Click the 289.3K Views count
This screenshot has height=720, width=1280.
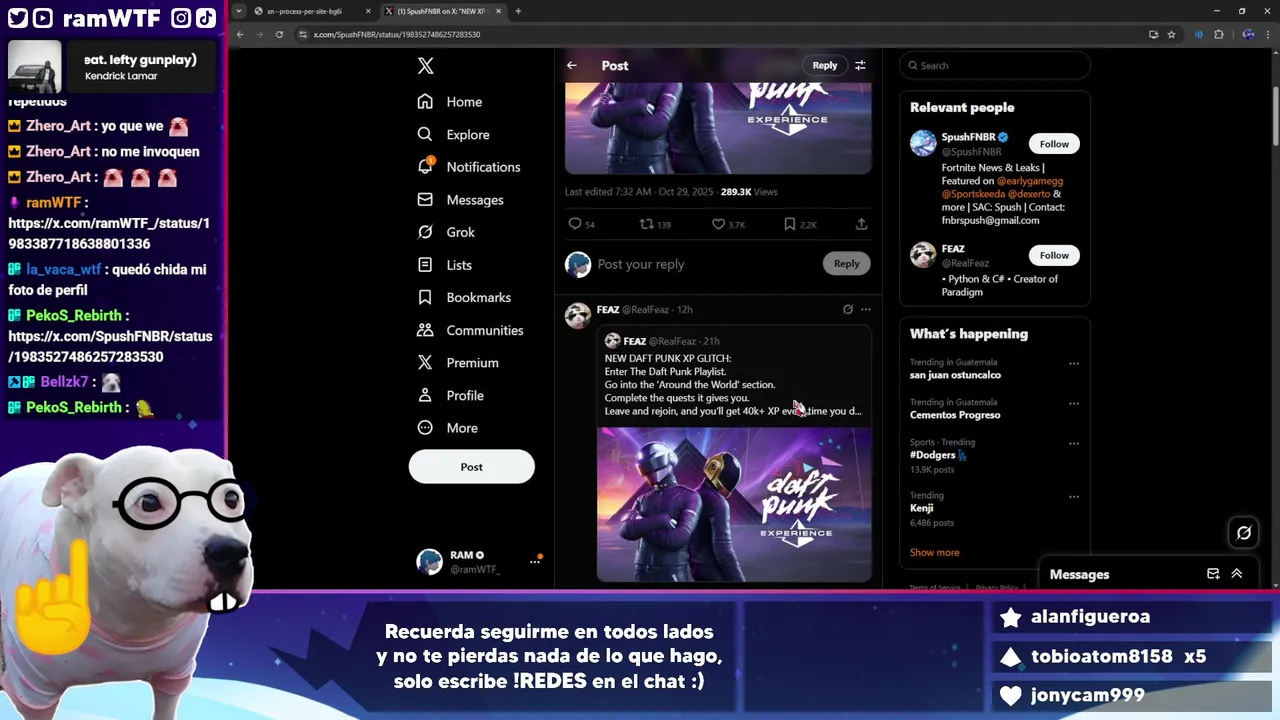749,191
